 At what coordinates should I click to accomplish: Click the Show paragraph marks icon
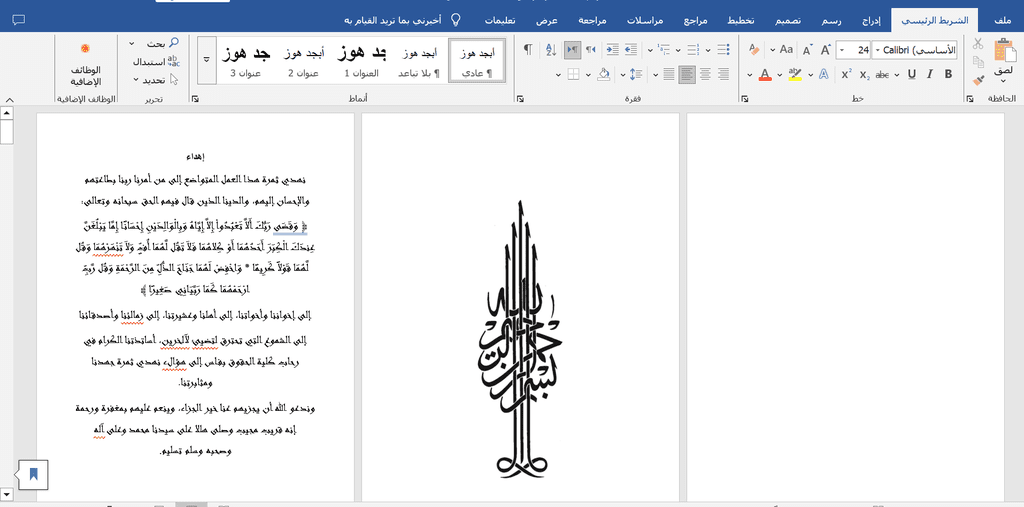click(x=528, y=50)
